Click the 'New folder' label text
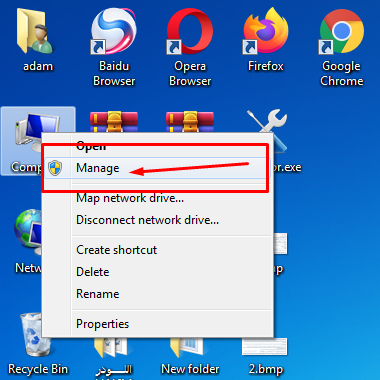The height and width of the screenshot is (380, 380). pos(190,369)
